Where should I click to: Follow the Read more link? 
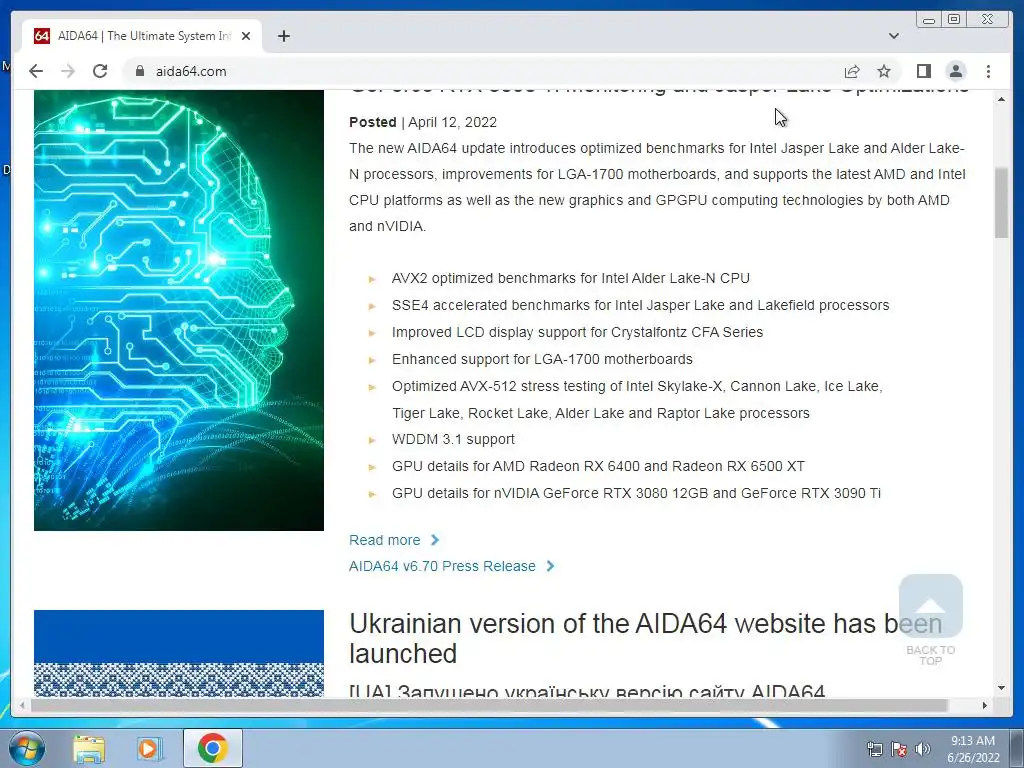[394, 540]
